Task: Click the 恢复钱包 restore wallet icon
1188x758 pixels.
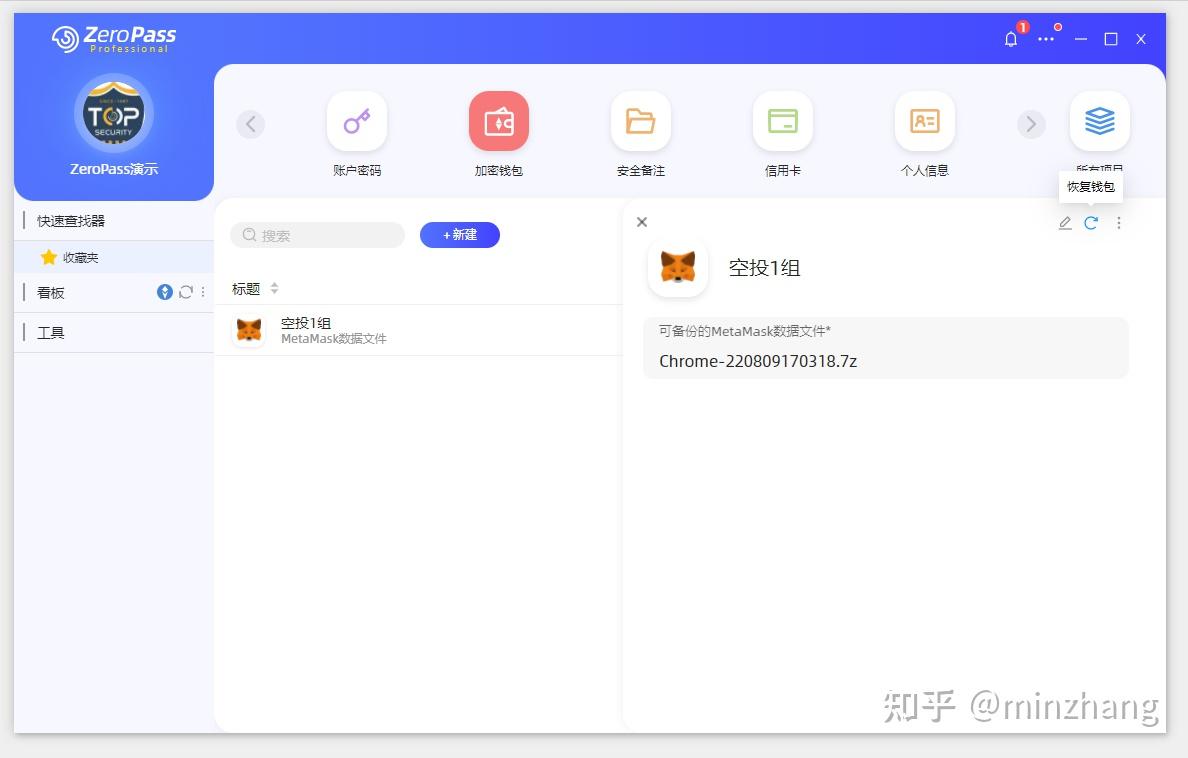Action: tap(1091, 223)
